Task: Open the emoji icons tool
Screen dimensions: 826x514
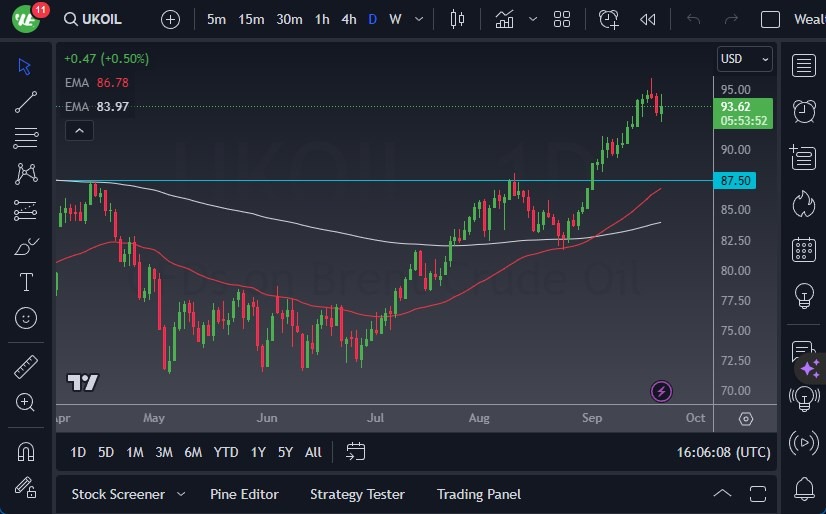Action: click(x=26, y=318)
